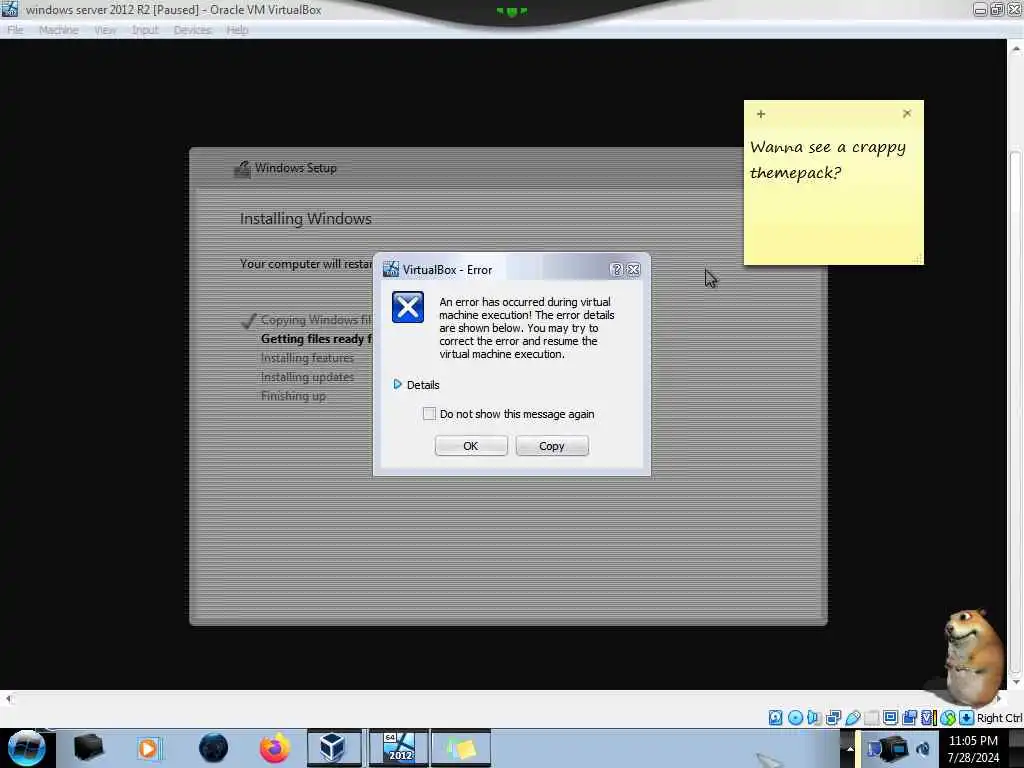Click the black computer tray icon
The image size is (1024, 768).
point(894,748)
